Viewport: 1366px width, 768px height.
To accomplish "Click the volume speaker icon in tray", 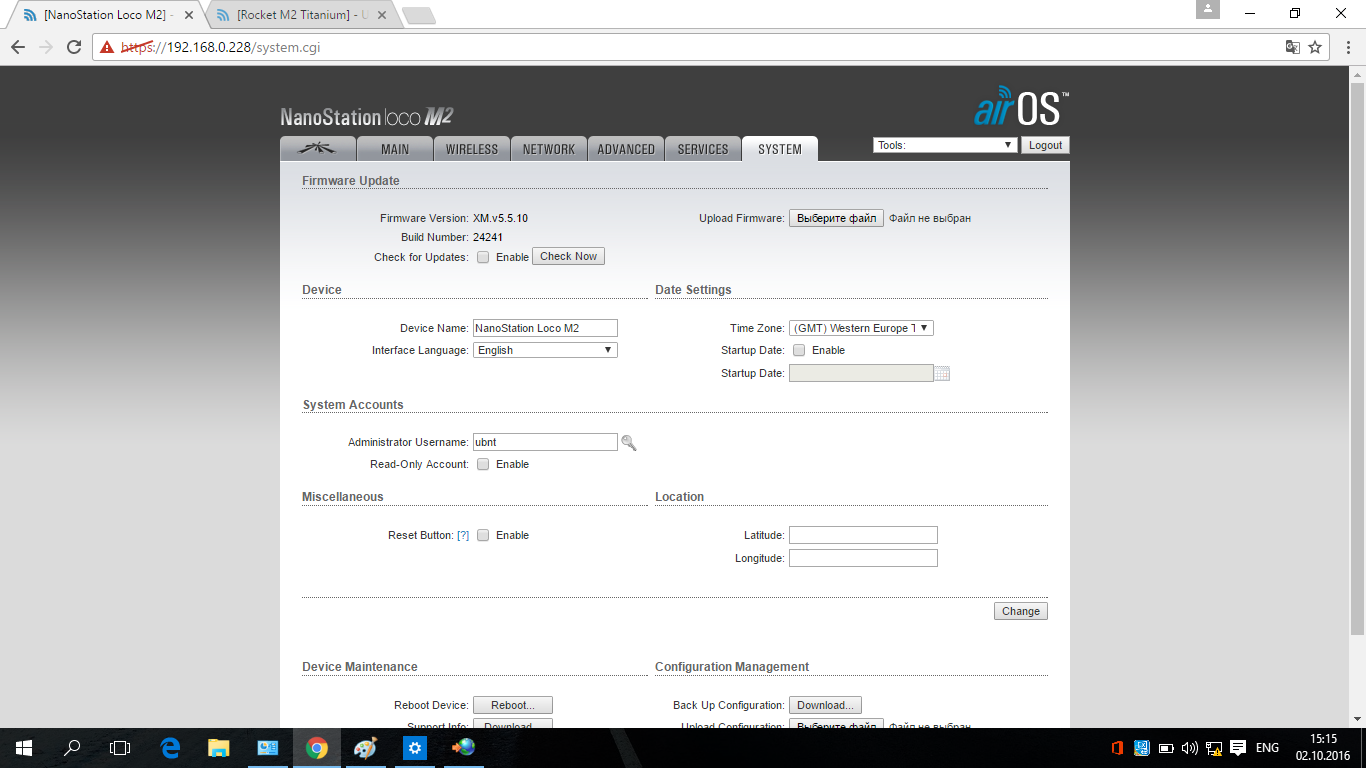I will pos(1190,748).
